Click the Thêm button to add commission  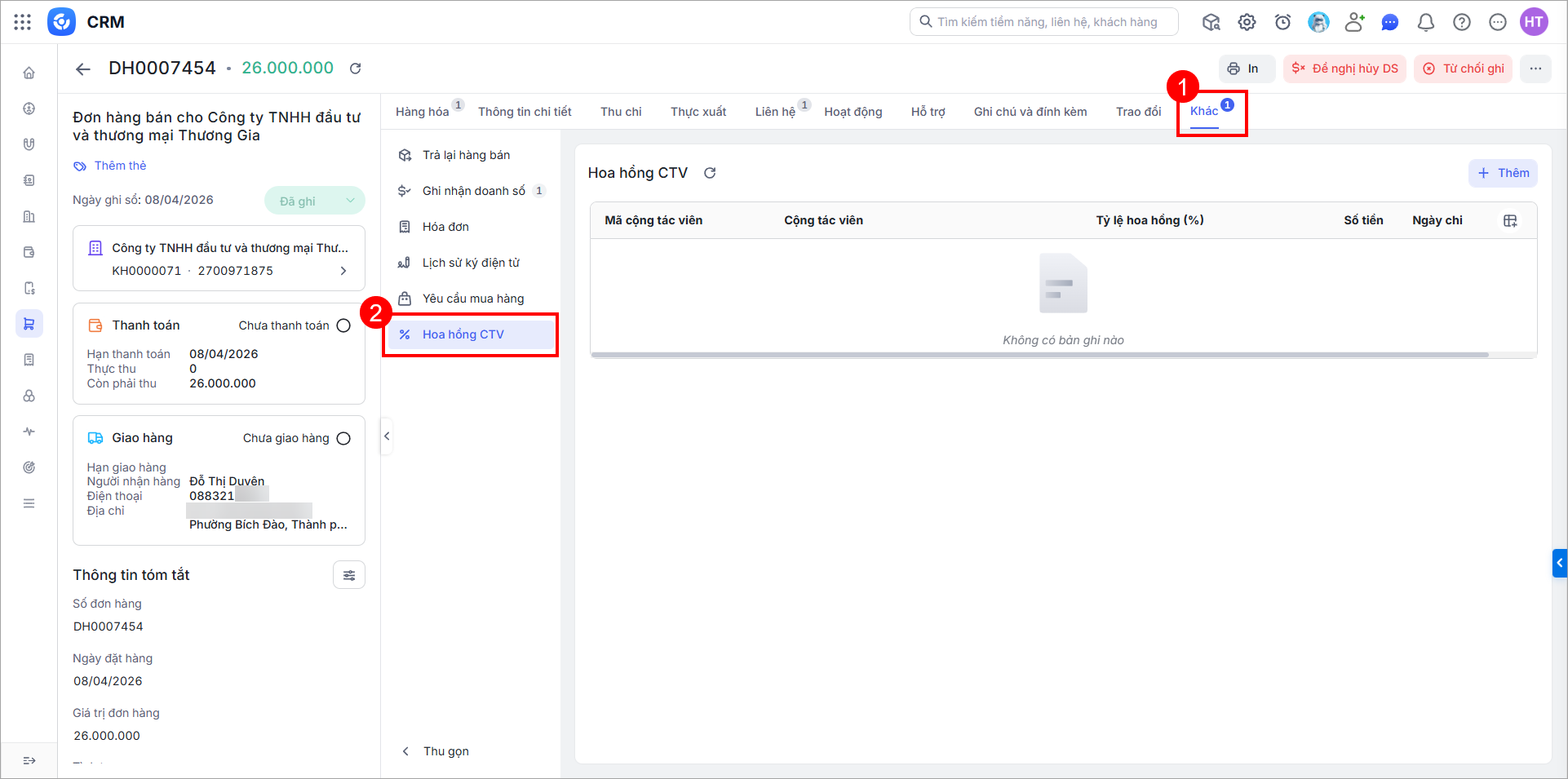click(x=1503, y=173)
